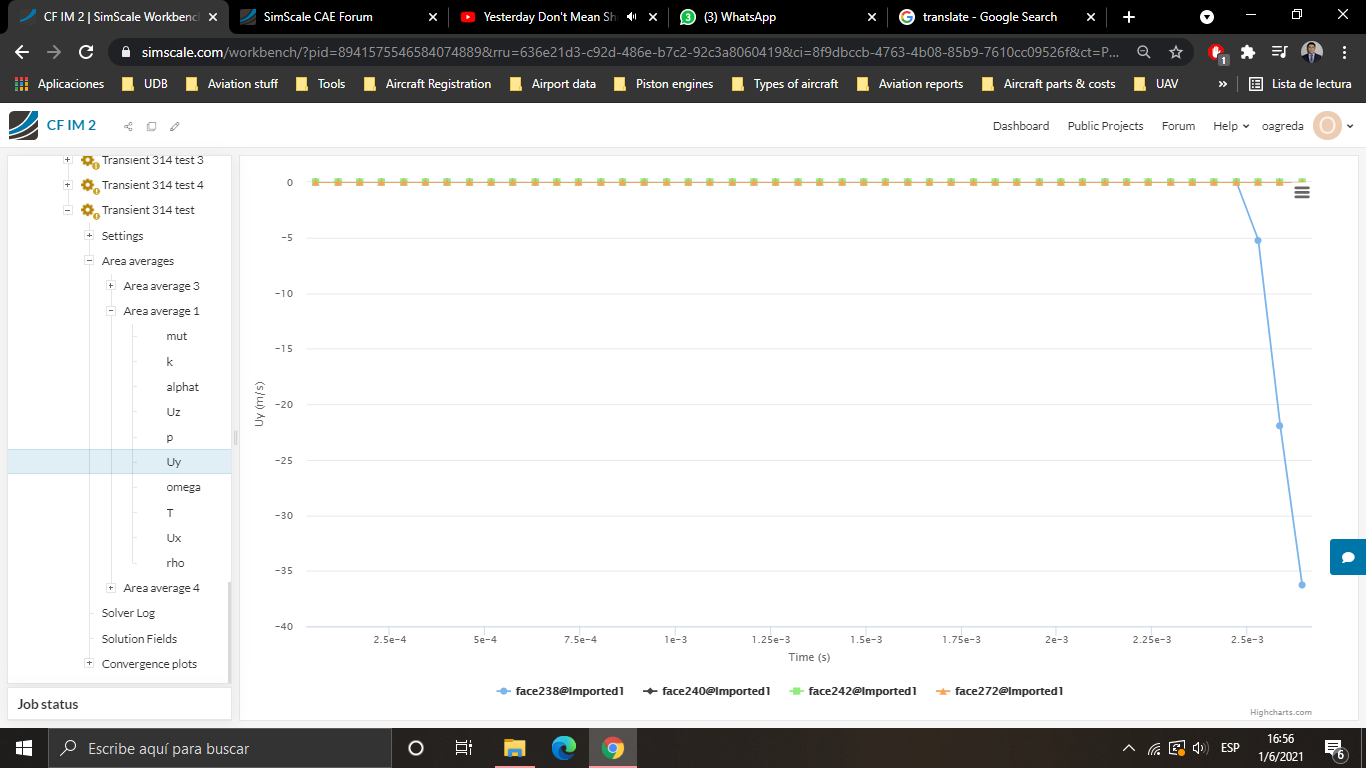Click the pencil edit icon beside CF IM 2
The width and height of the screenshot is (1366, 768).
tap(175, 126)
